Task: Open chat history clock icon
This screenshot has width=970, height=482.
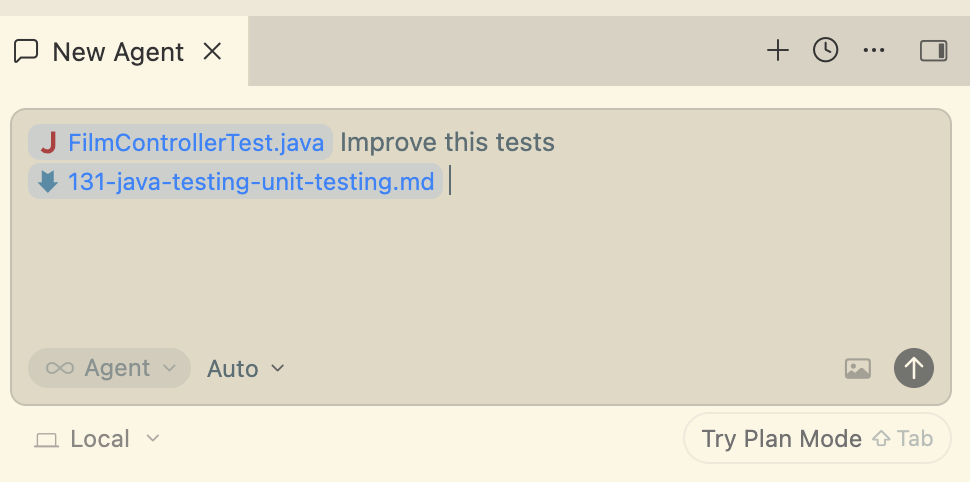Action: click(825, 51)
